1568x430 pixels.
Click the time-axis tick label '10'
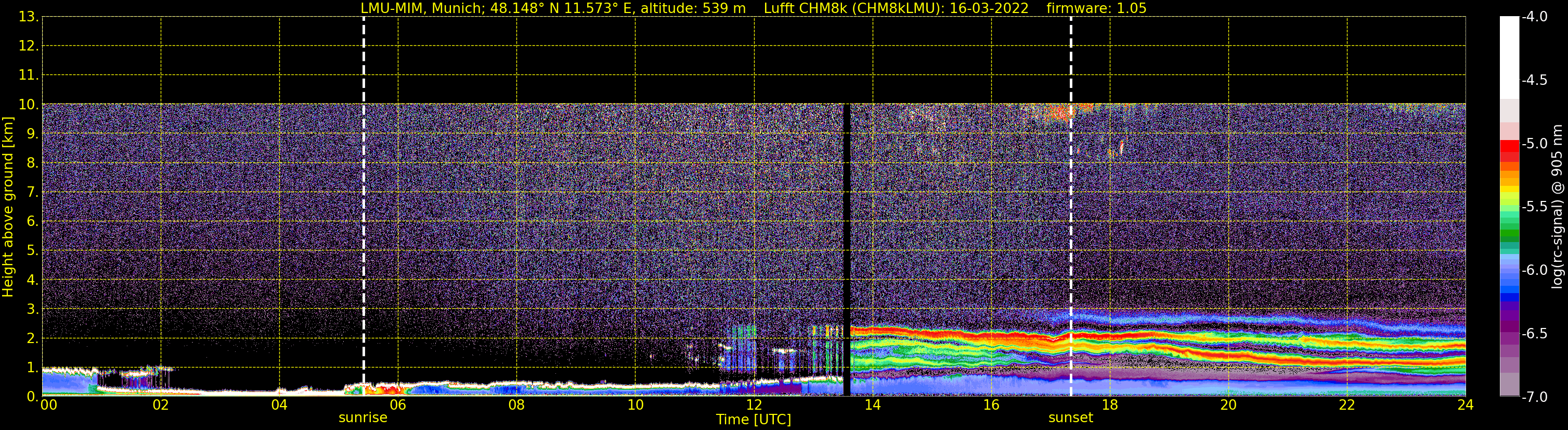636,405
